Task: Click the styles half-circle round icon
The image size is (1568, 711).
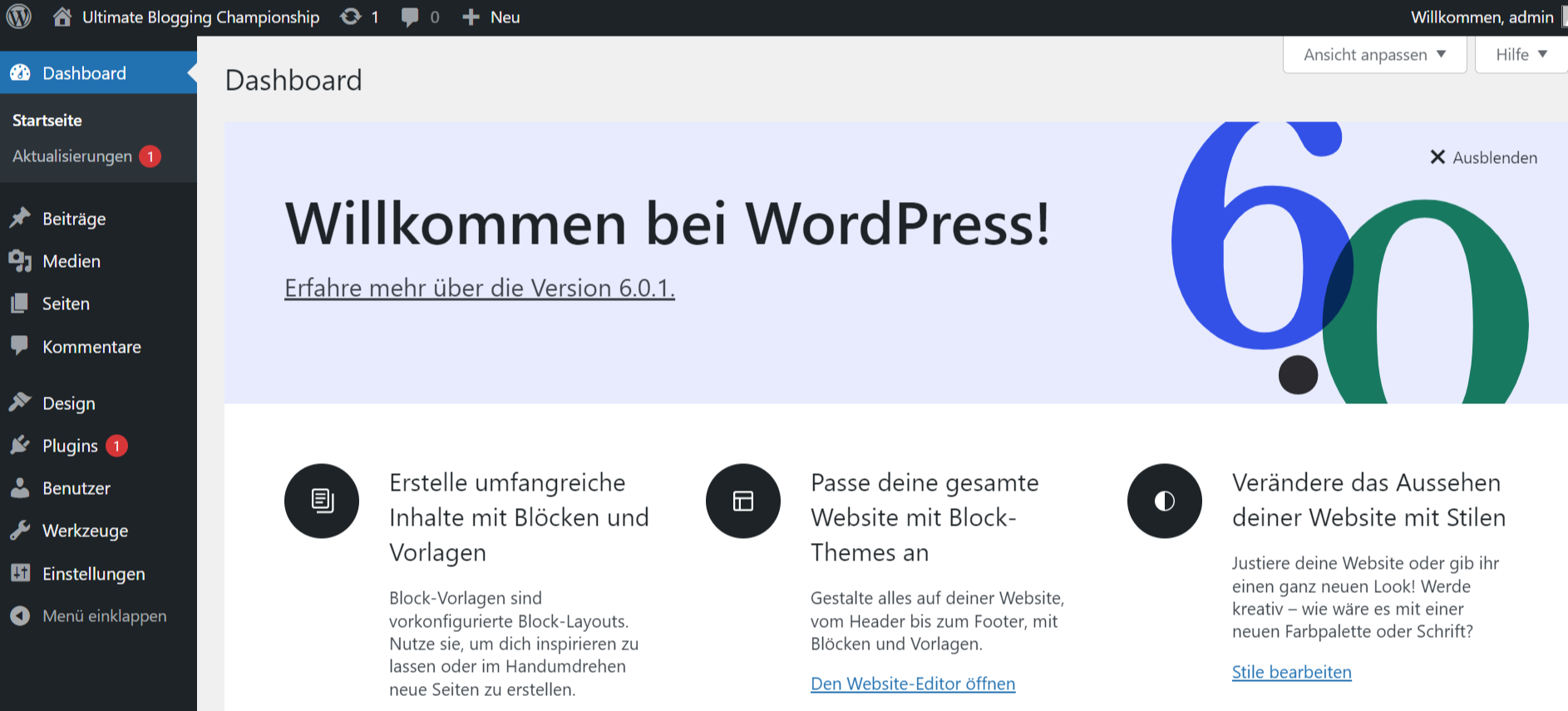Action: [1165, 501]
